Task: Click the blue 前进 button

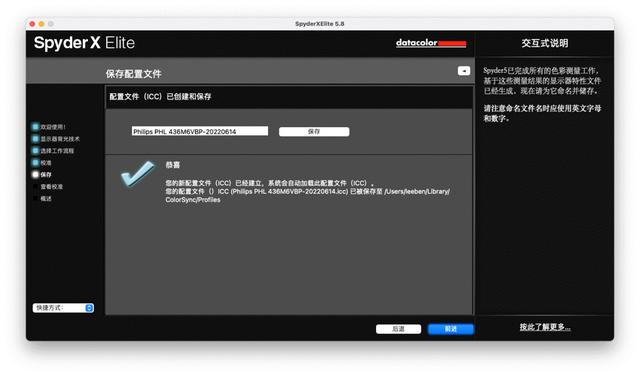Action: tap(451, 329)
